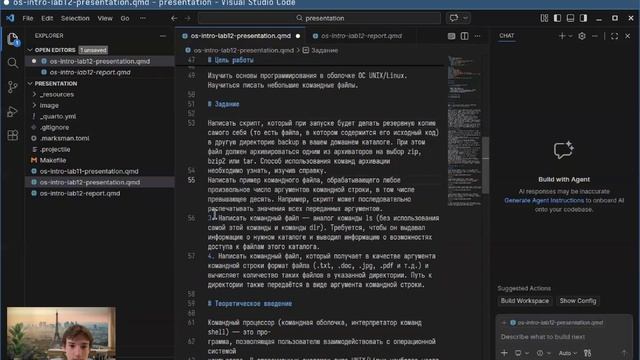Open os-intro-lab11-presentation.qmd file
Screen dimensions: 640x360
[89, 171]
